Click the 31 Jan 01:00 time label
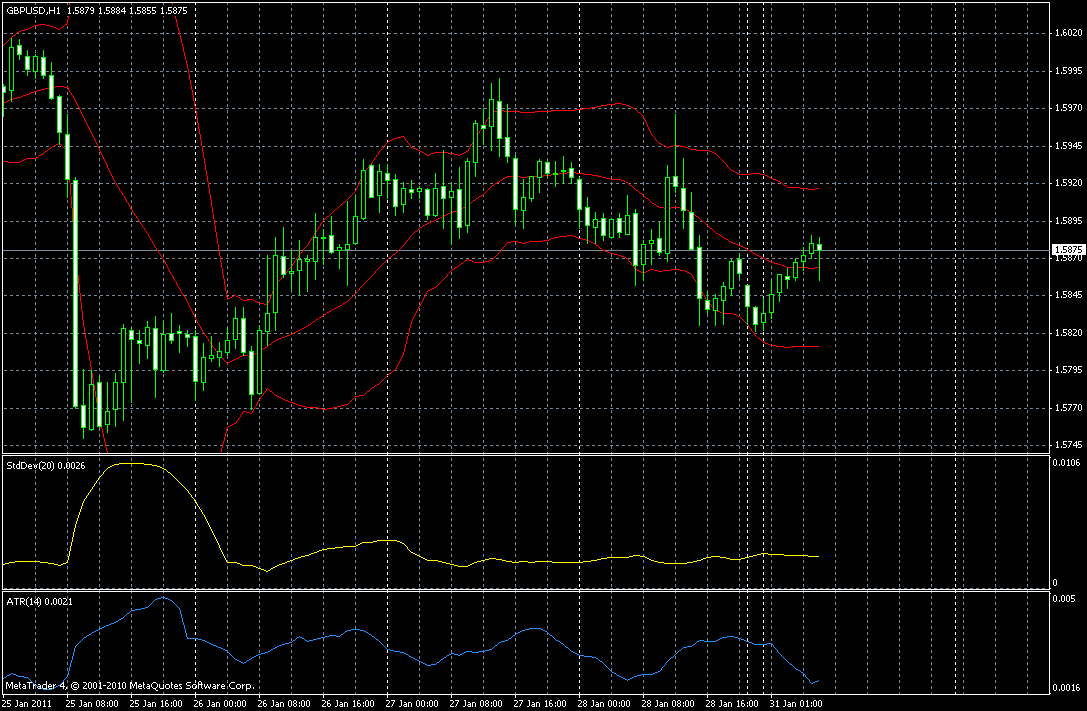This screenshot has height=711, width=1087. pos(796,704)
